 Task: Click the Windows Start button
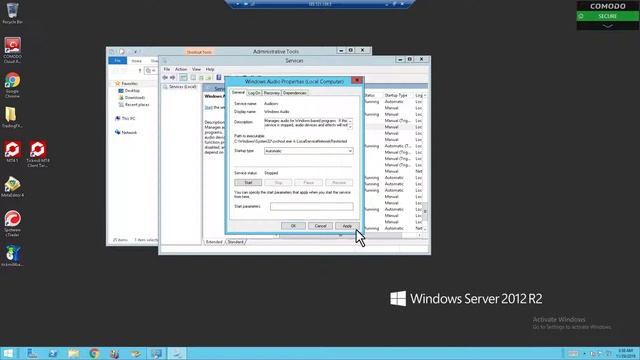point(8,353)
